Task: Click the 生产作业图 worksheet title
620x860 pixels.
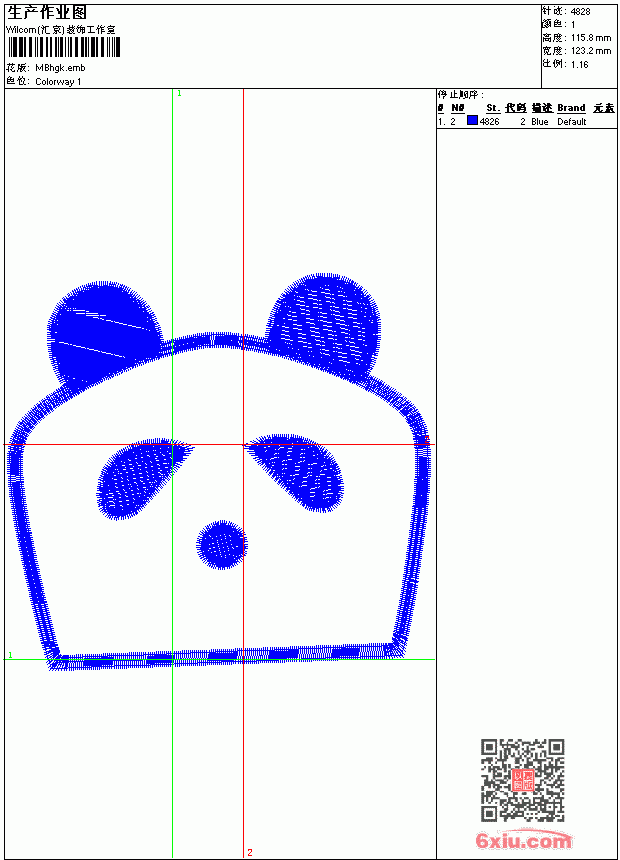Action: point(47,13)
